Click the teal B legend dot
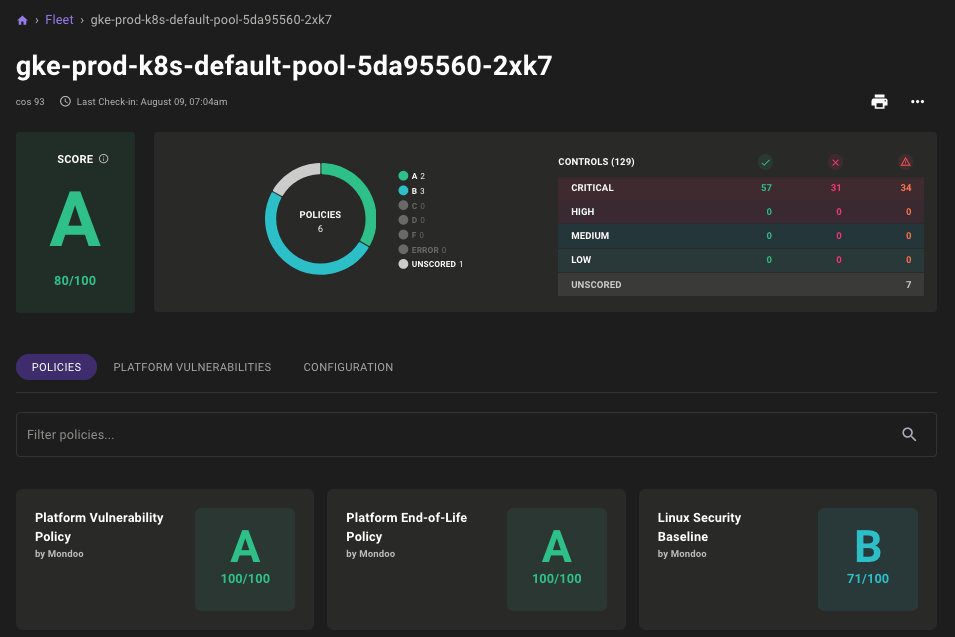This screenshot has height=637, width=955. tap(403, 190)
